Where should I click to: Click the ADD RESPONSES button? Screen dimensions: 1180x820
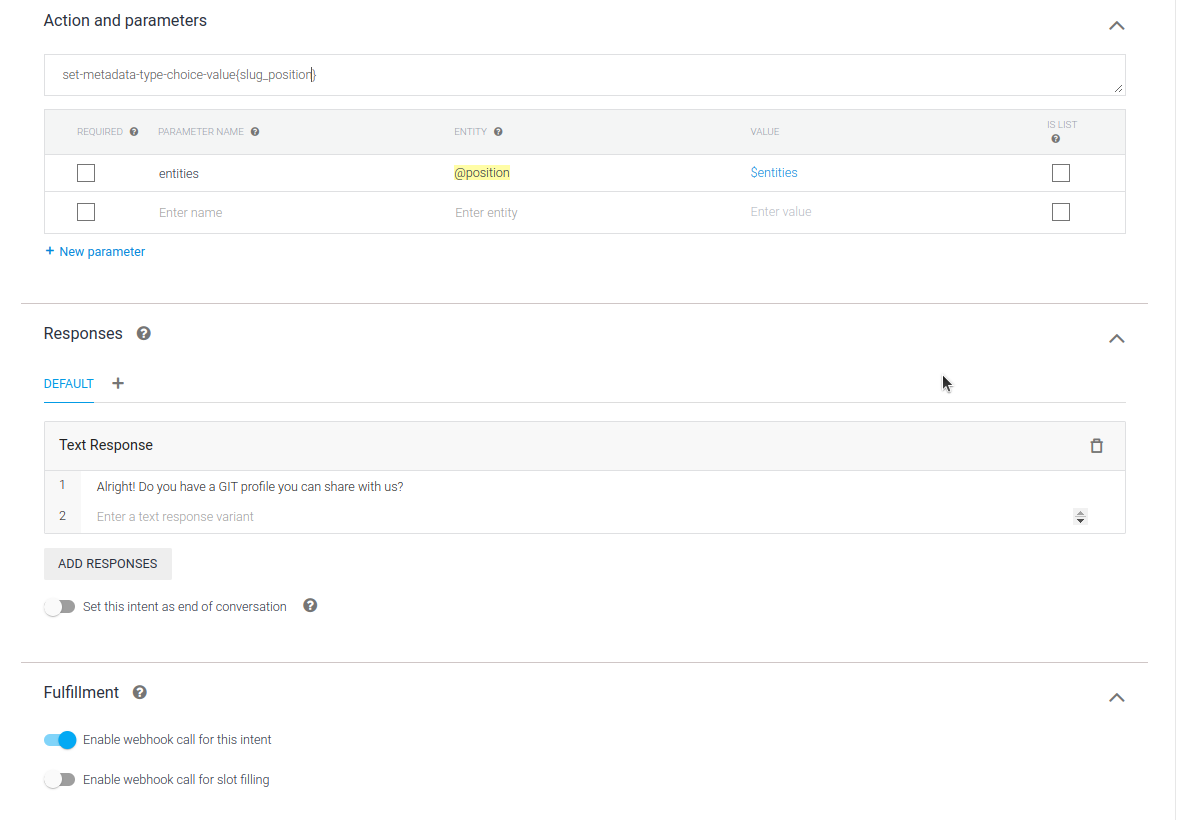108,564
